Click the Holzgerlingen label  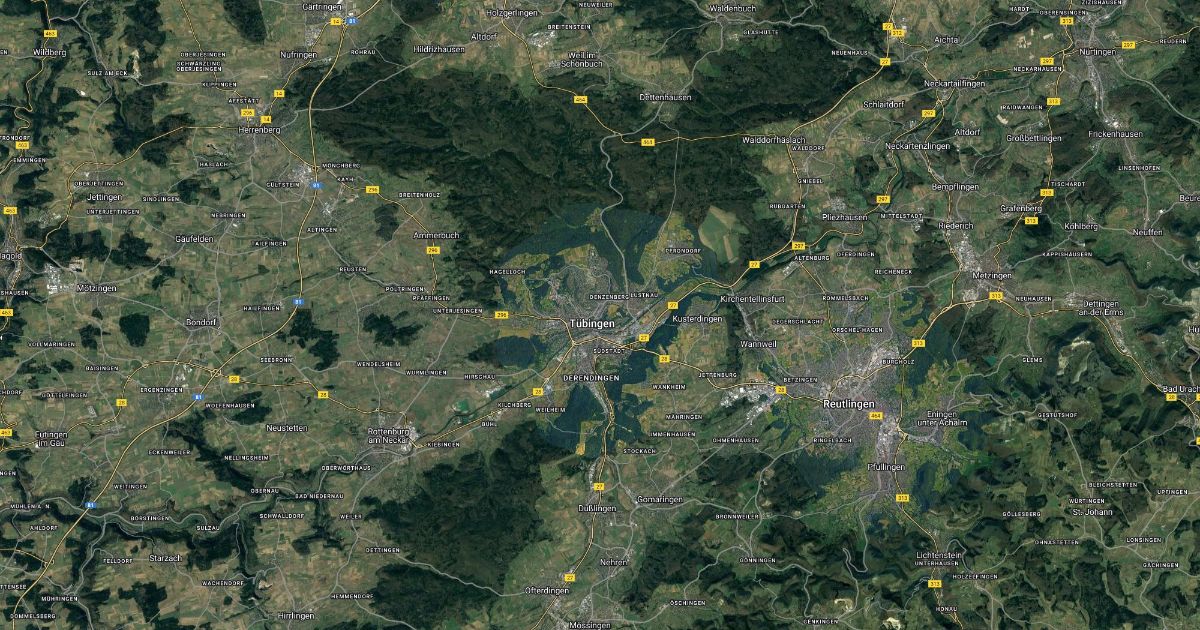pyautogui.click(x=512, y=13)
